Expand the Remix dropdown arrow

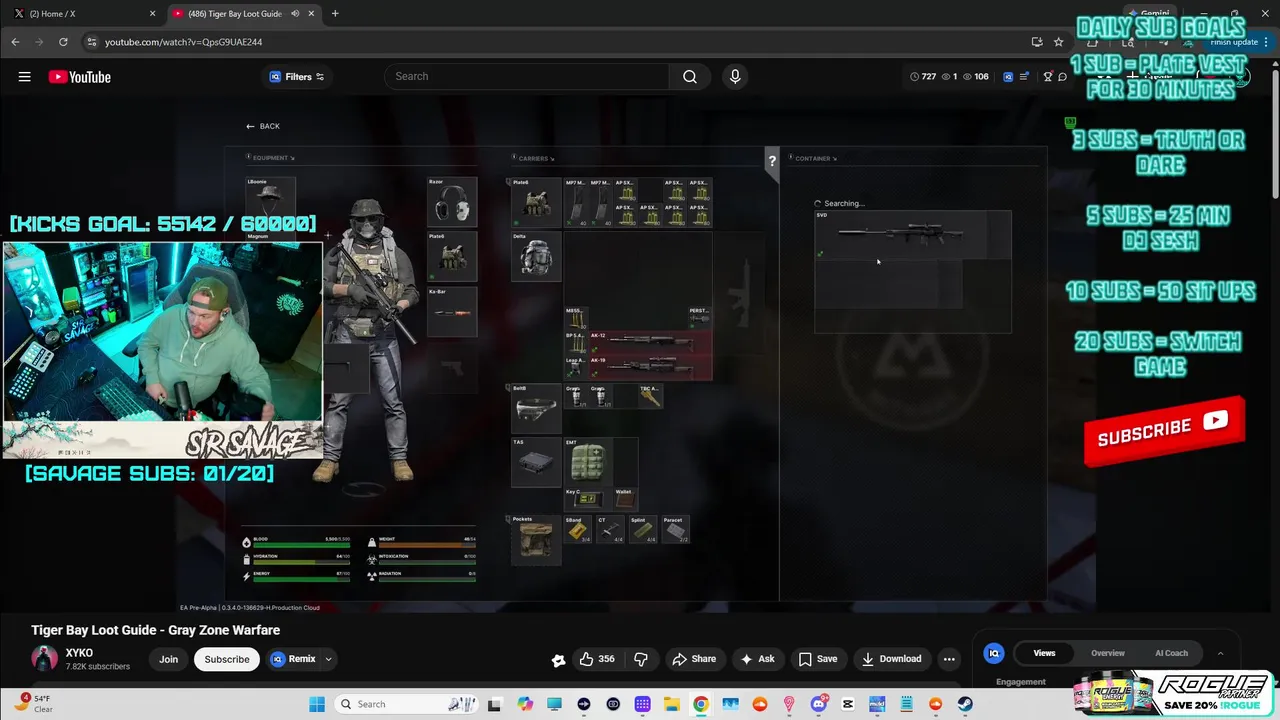point(328,659)
